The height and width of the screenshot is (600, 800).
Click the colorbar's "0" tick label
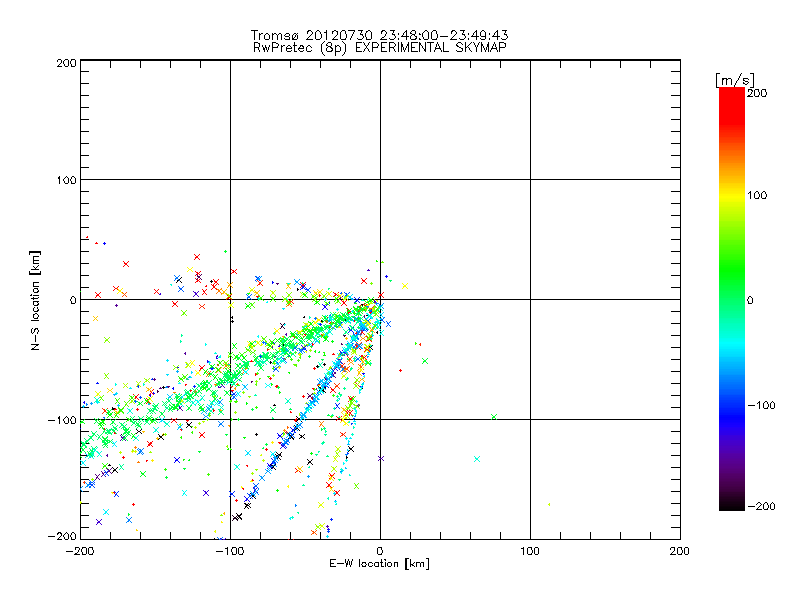coord(751,300)
